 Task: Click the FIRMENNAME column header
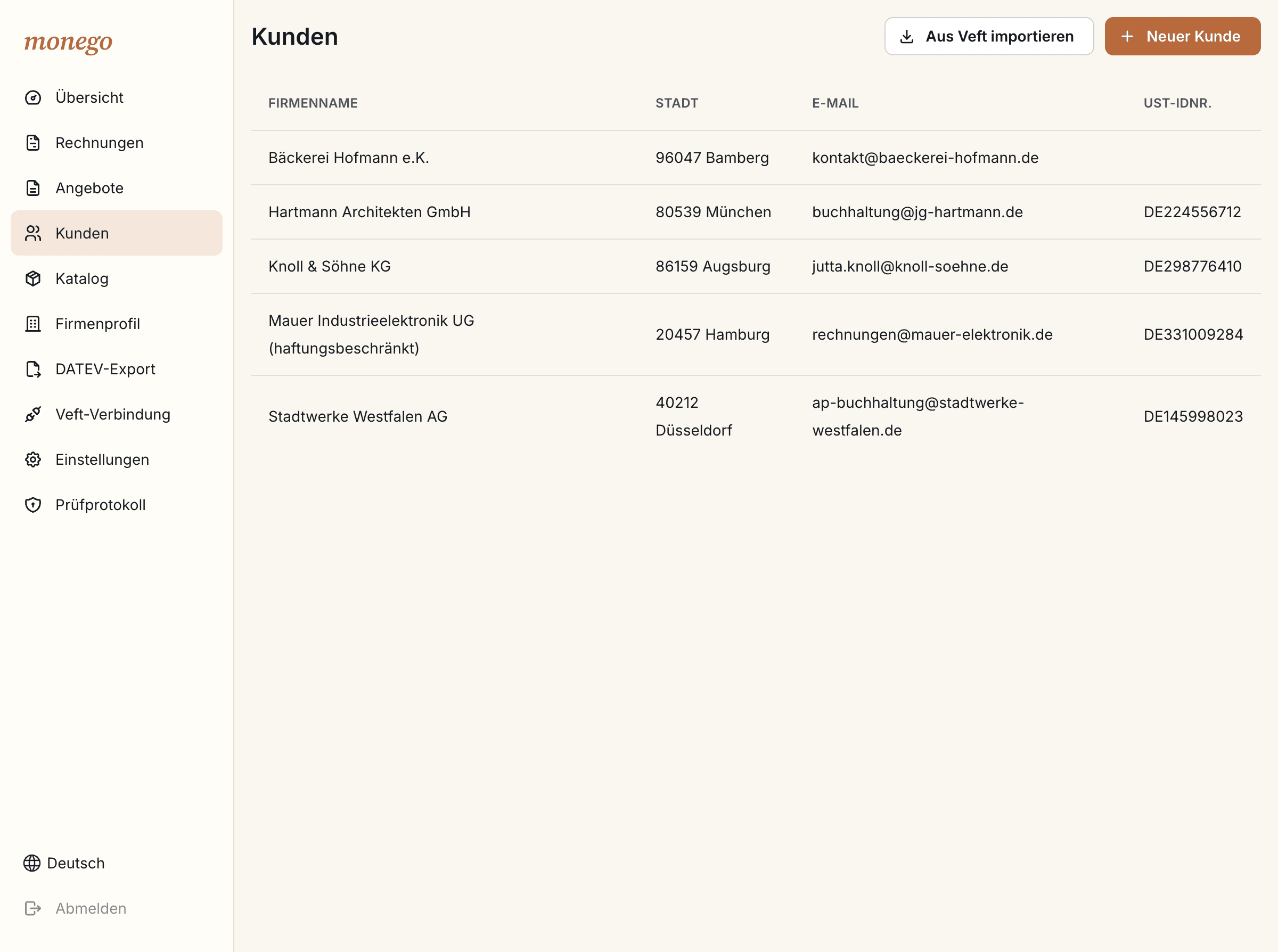(313, 103)
